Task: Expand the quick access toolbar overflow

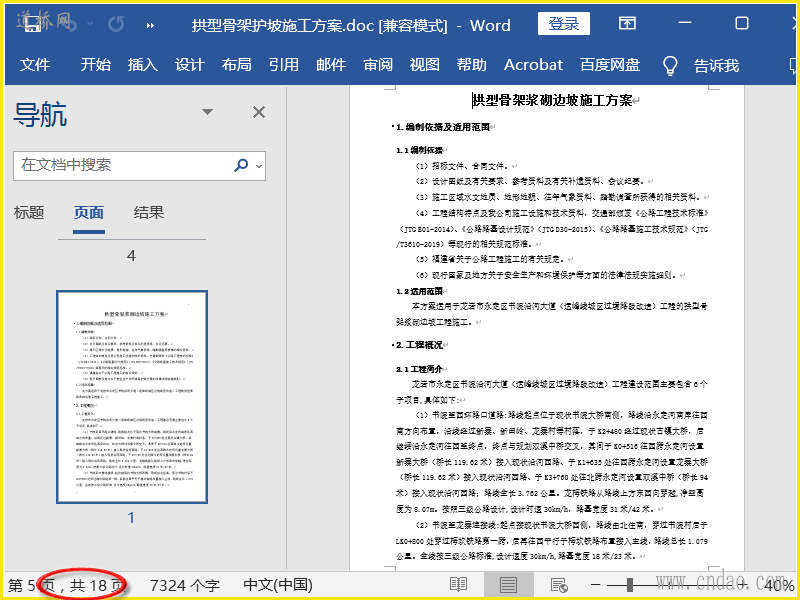Action: click(151, 25)
